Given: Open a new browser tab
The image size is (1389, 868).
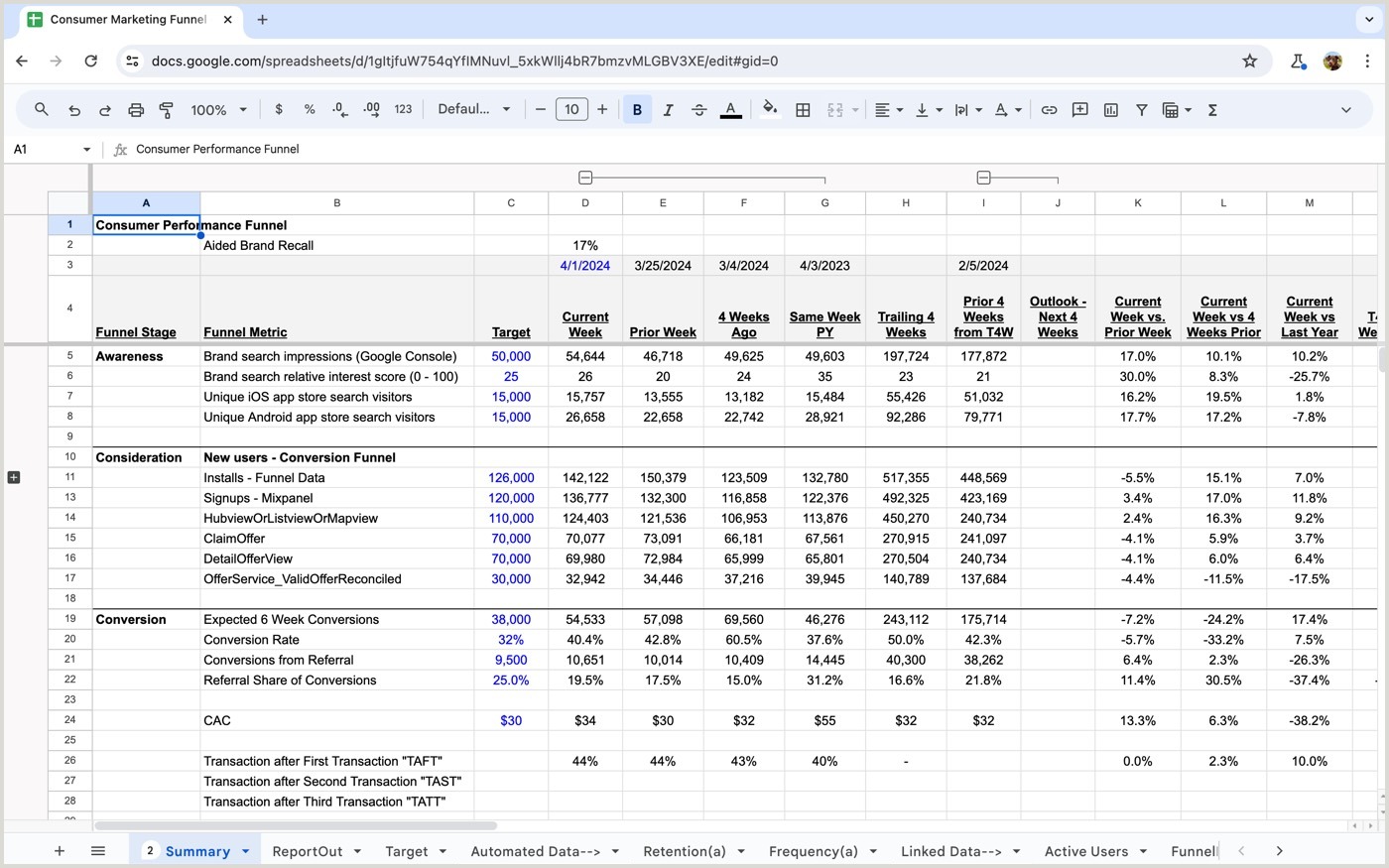Looking at the screenshot, I should click(x=263, y=20).
